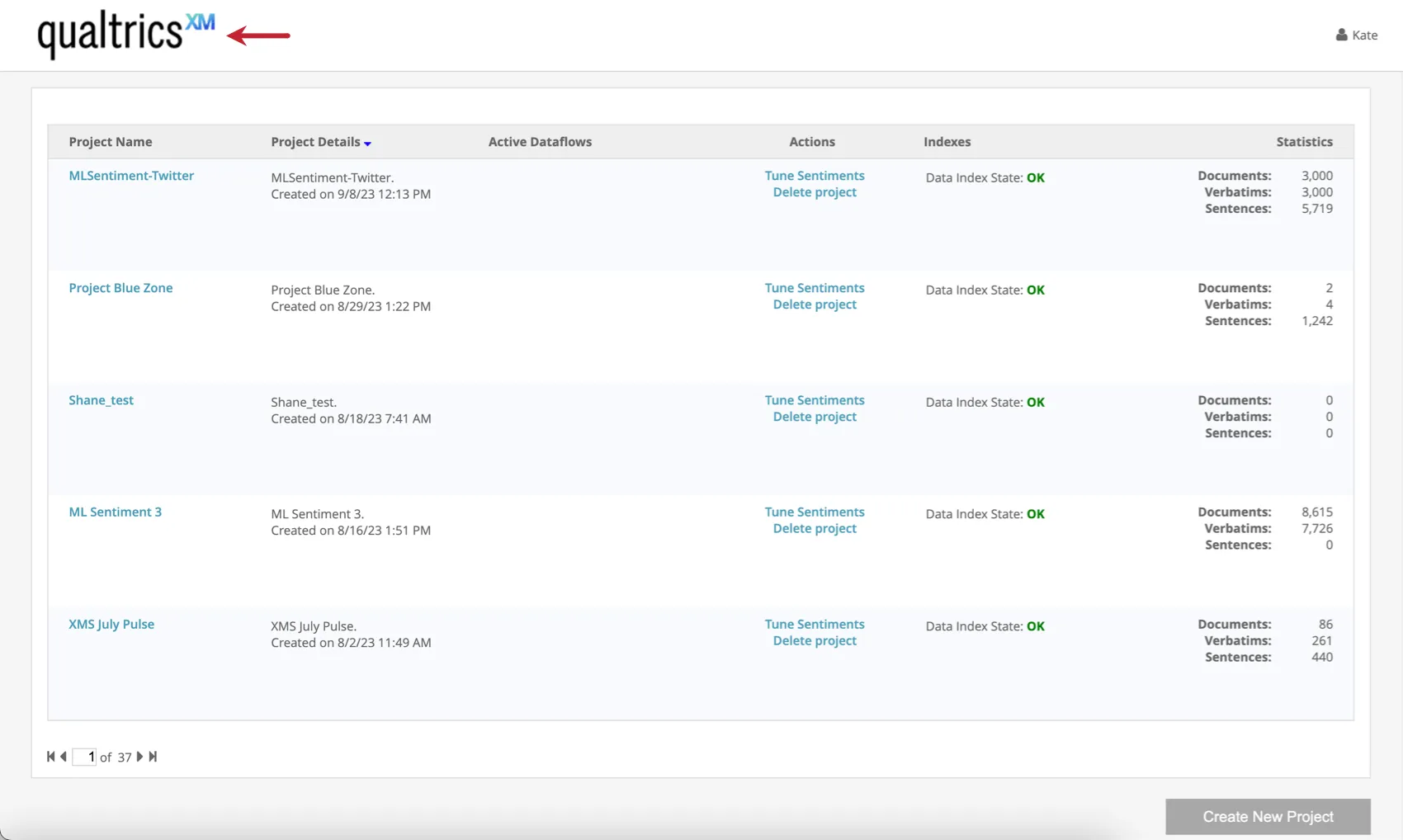Open the MLSentiment-Twitter project
Viewport: 1403px width, 840px height.
pyautogui.click(x=131, y=176)
